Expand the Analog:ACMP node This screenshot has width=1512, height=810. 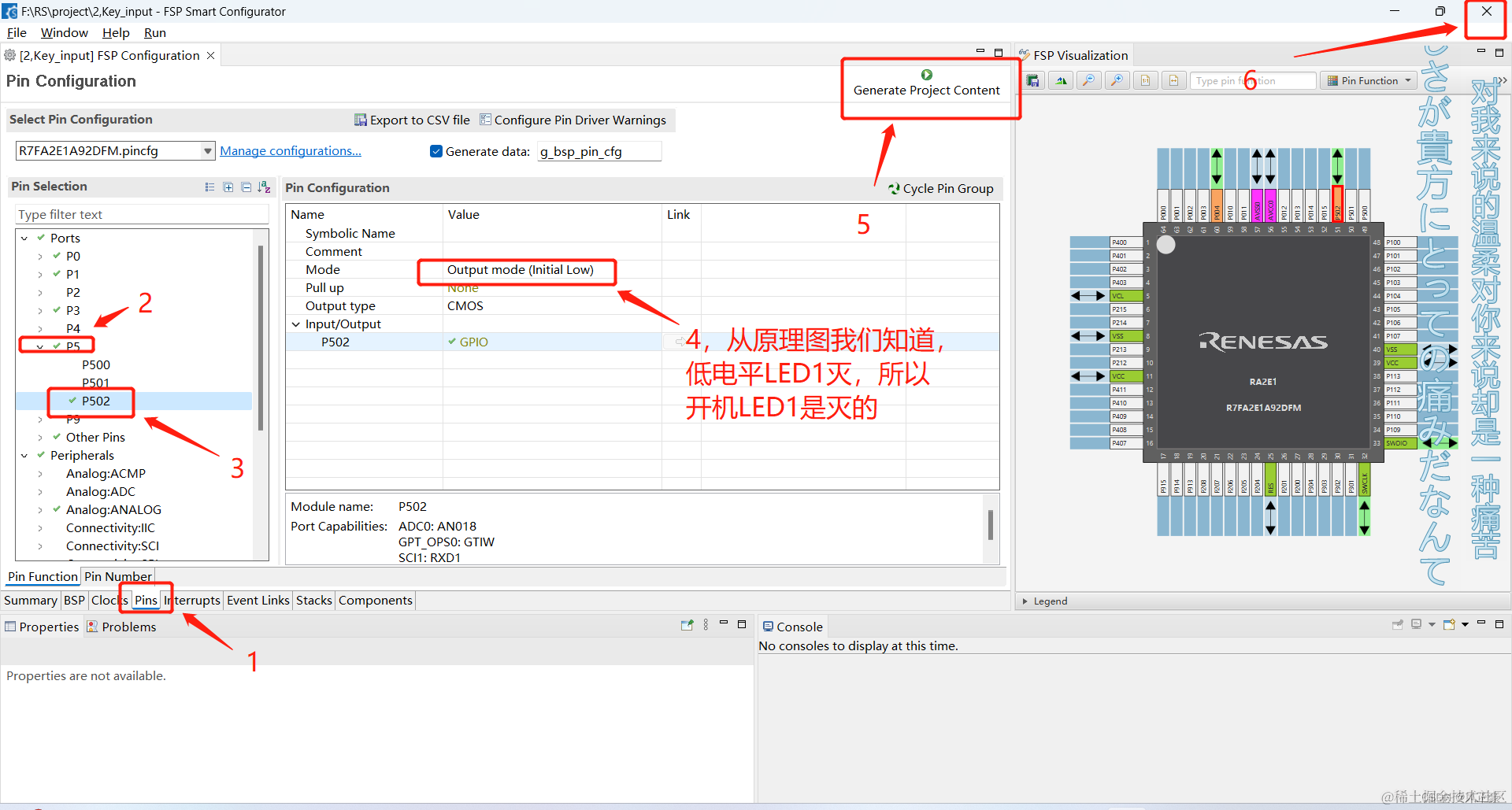(x=40, y=473)
